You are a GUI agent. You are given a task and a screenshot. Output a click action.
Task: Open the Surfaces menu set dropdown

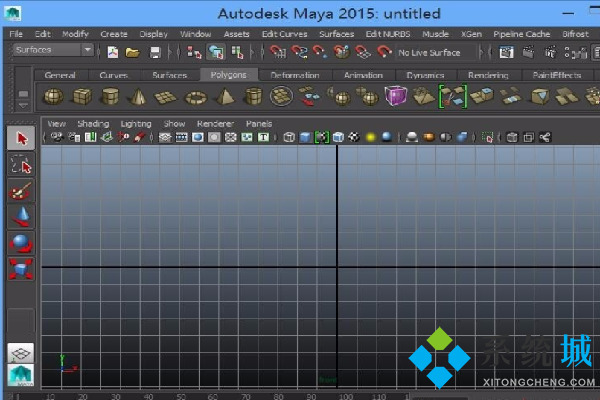click(53, 50)
